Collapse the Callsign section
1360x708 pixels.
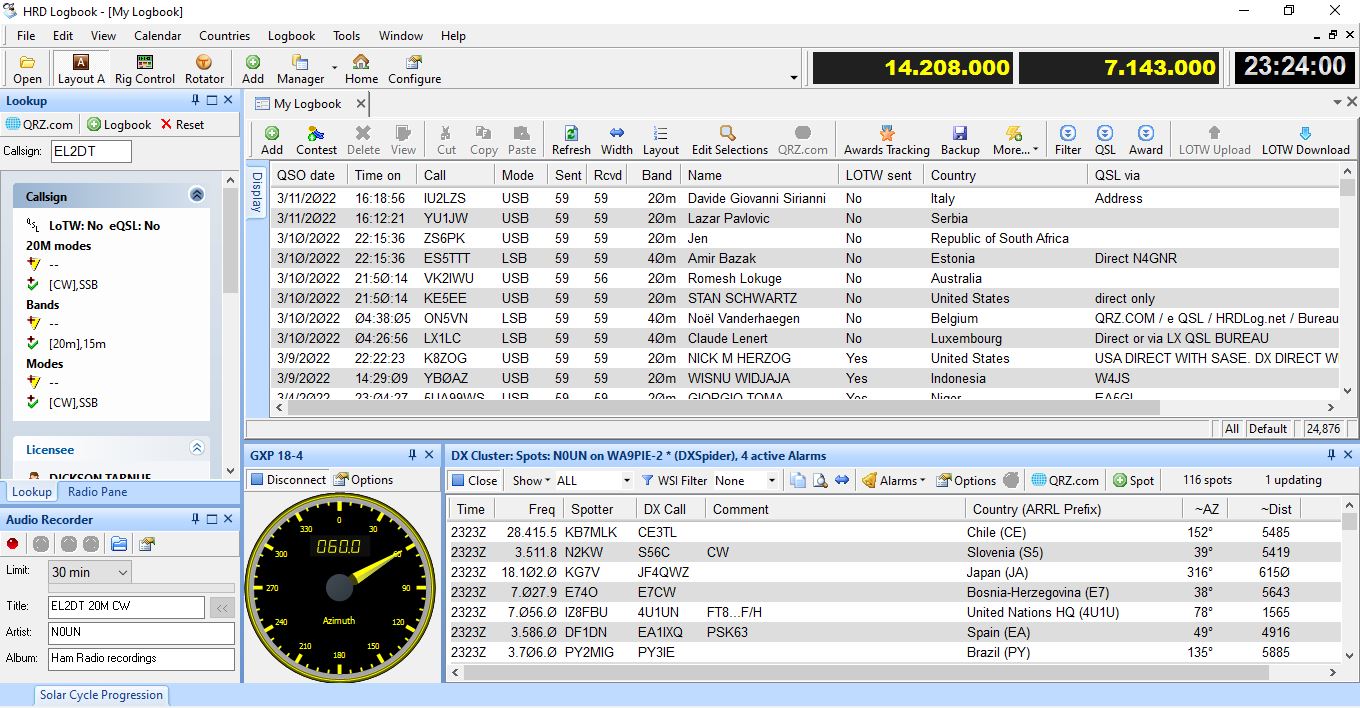click(197, 196)
